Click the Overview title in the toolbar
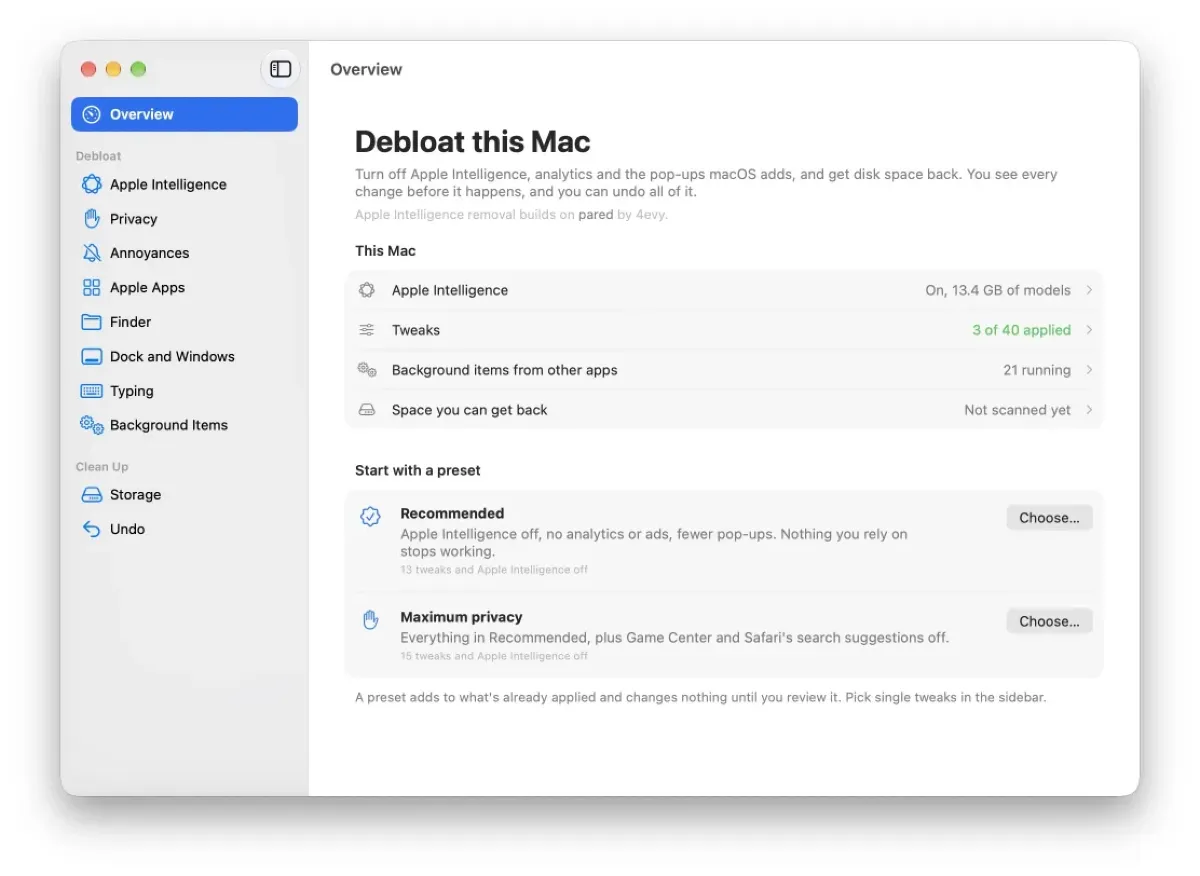 (366, 69)
